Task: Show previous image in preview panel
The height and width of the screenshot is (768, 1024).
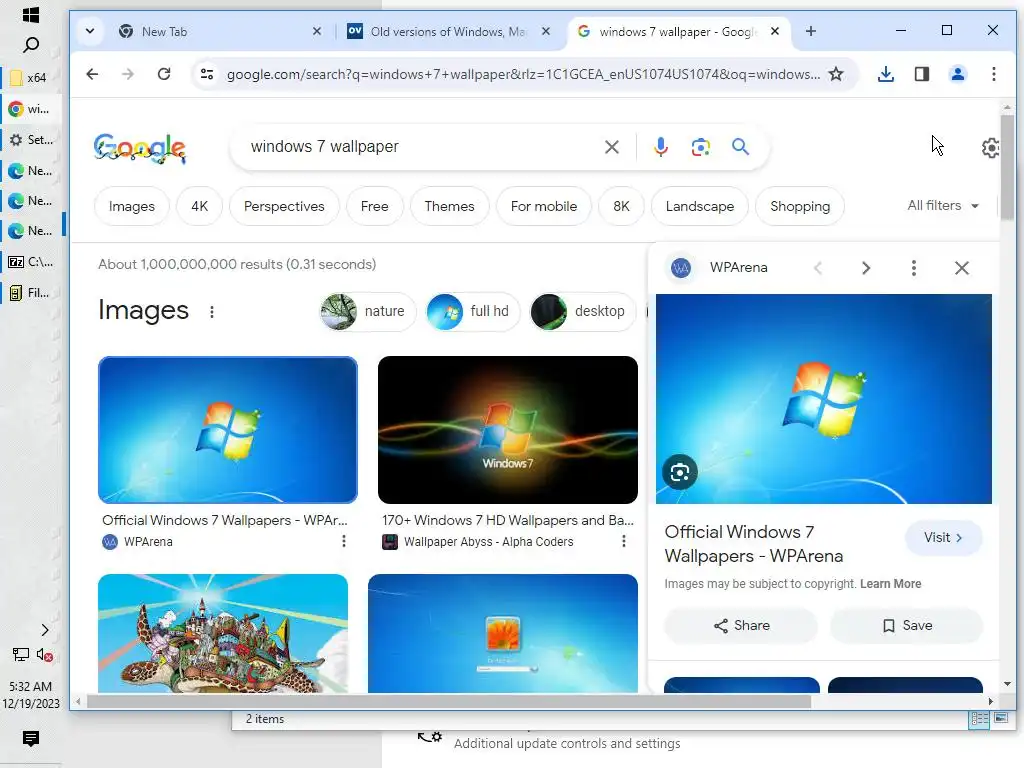Action: [818, 268]
